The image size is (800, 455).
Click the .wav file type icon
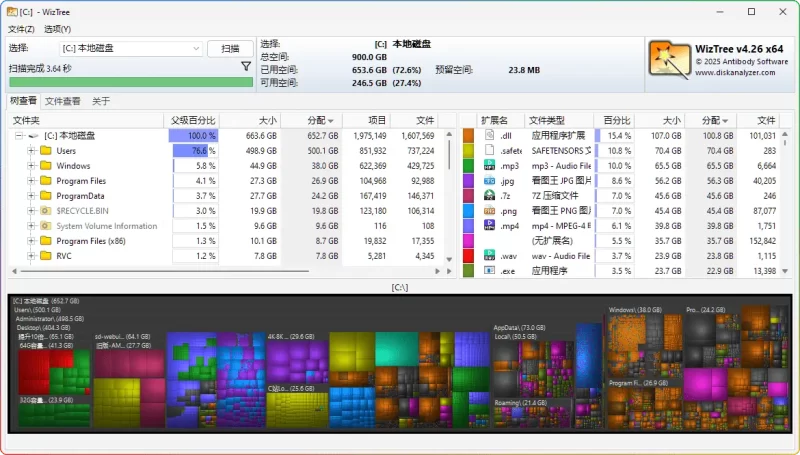(489, 256)
